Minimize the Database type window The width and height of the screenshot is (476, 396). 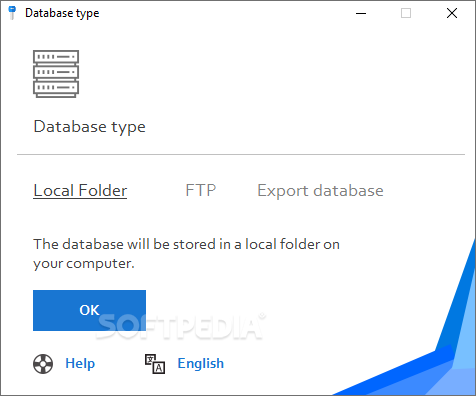click(361, 13)
